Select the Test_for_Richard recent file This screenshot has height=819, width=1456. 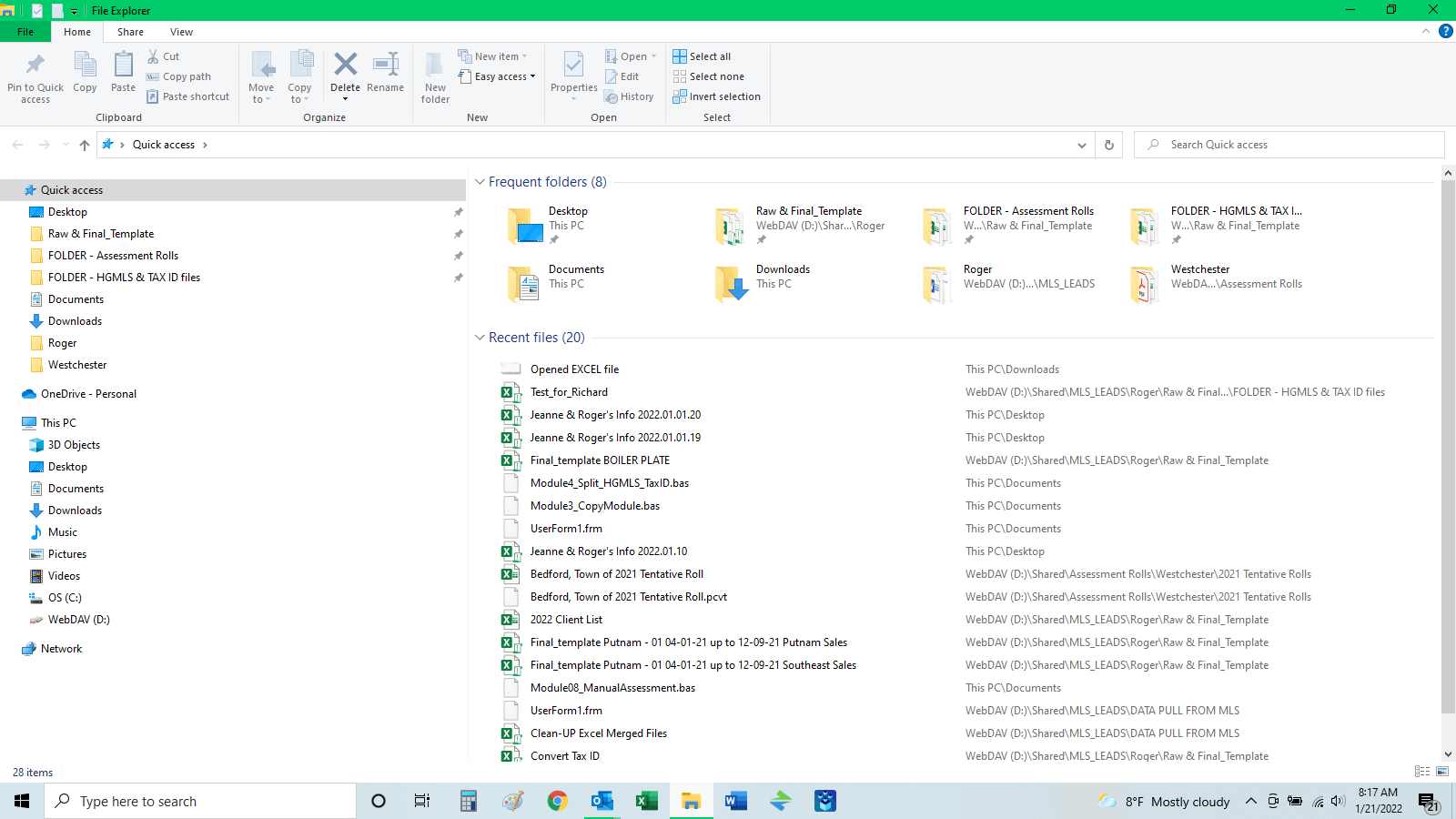point(569,392)
